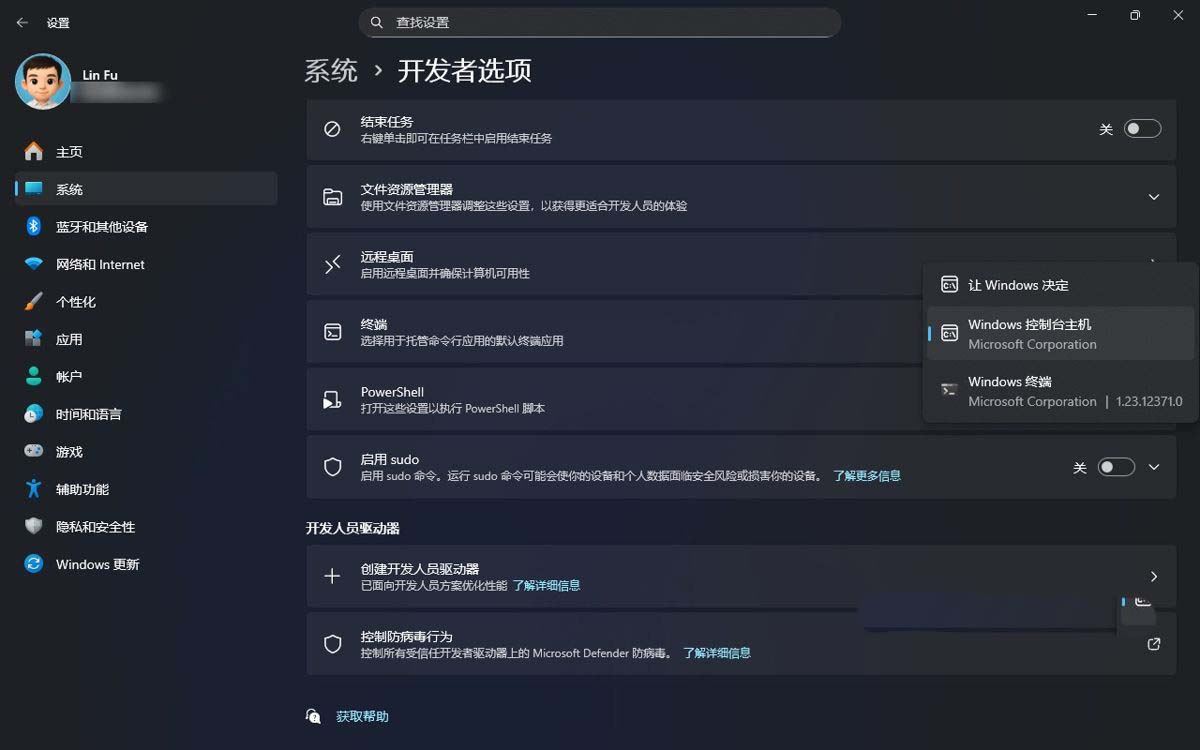Click the 启用 sudo shield icon
The image size is (1200, 750).
point(333,467)
